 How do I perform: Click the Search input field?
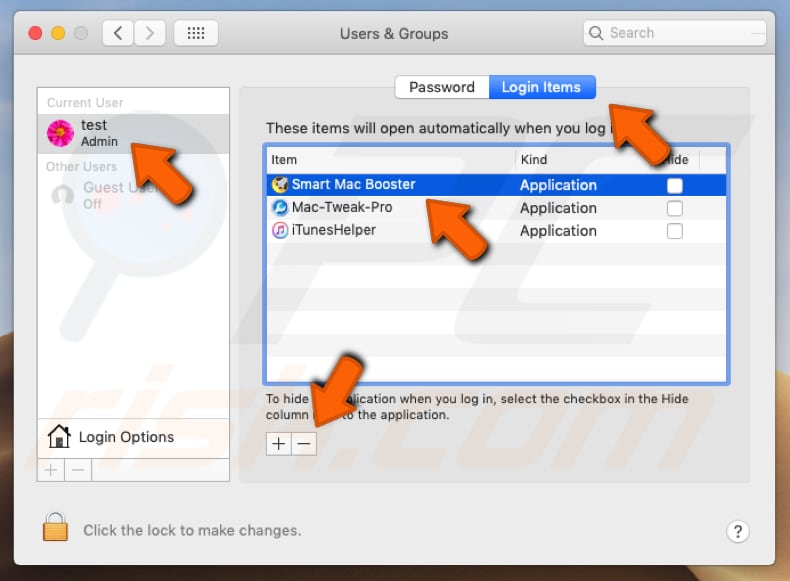[x=675, y=33]
